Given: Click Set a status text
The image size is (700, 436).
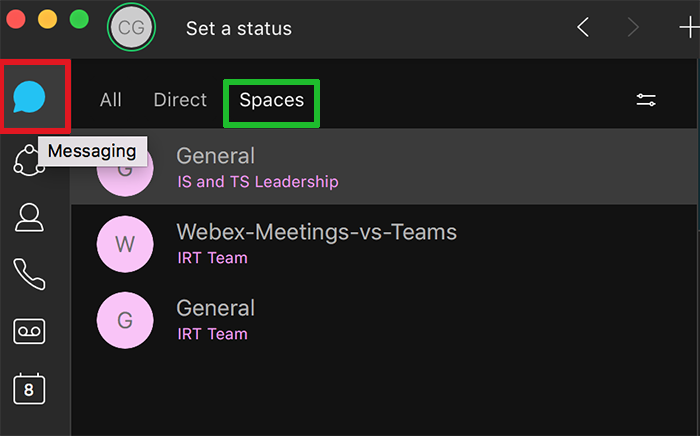Looking at the screenshot, I should [x=239, y=28].
